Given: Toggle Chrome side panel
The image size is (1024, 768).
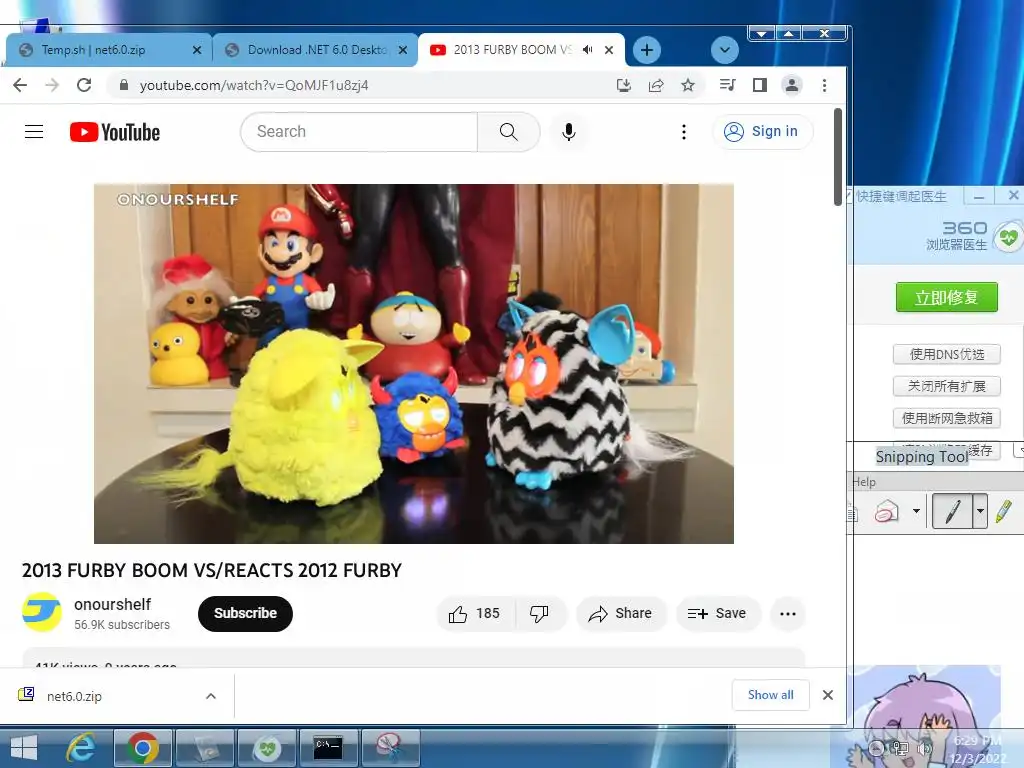Looking at the screenshot, I should click(760, 85).
